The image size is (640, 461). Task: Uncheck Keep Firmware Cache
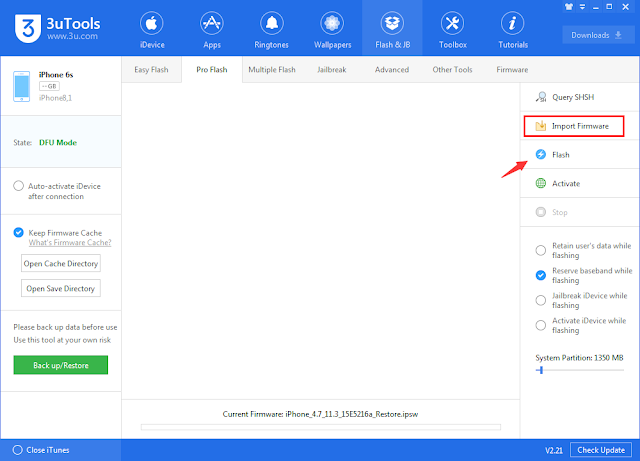(x=18, y=232)
